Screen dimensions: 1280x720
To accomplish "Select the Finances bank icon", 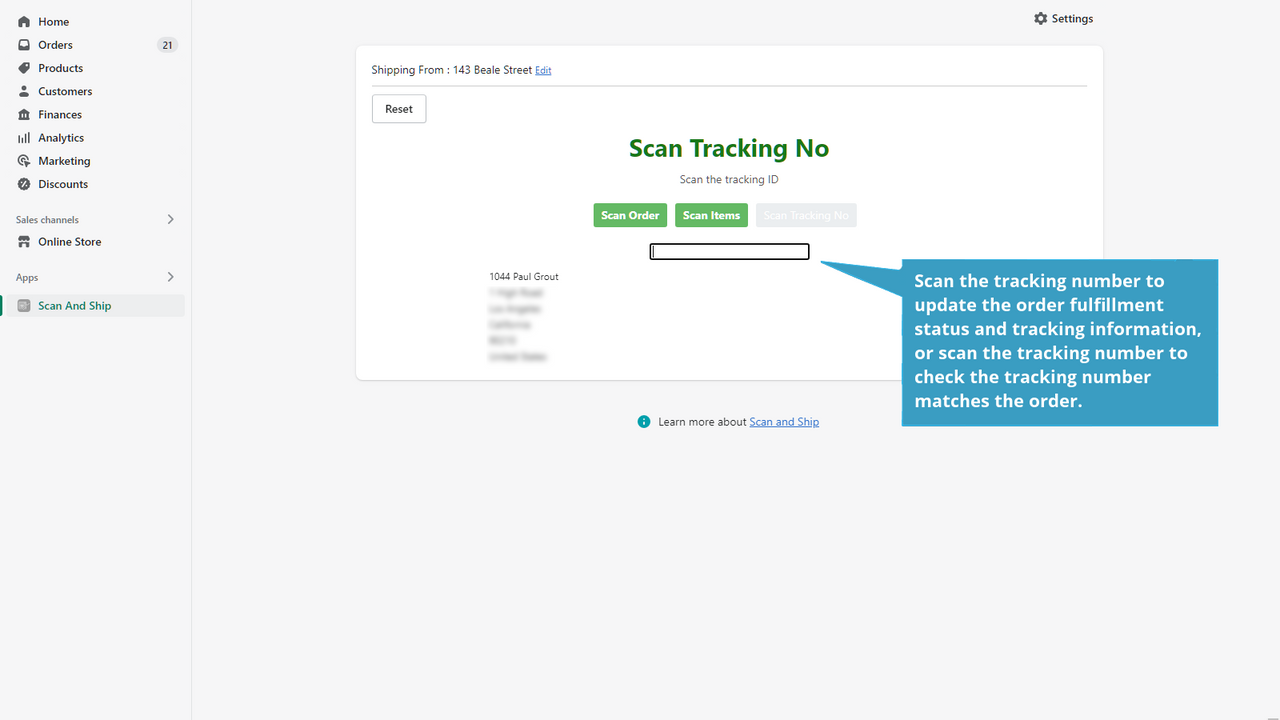I will pos(23,114).
